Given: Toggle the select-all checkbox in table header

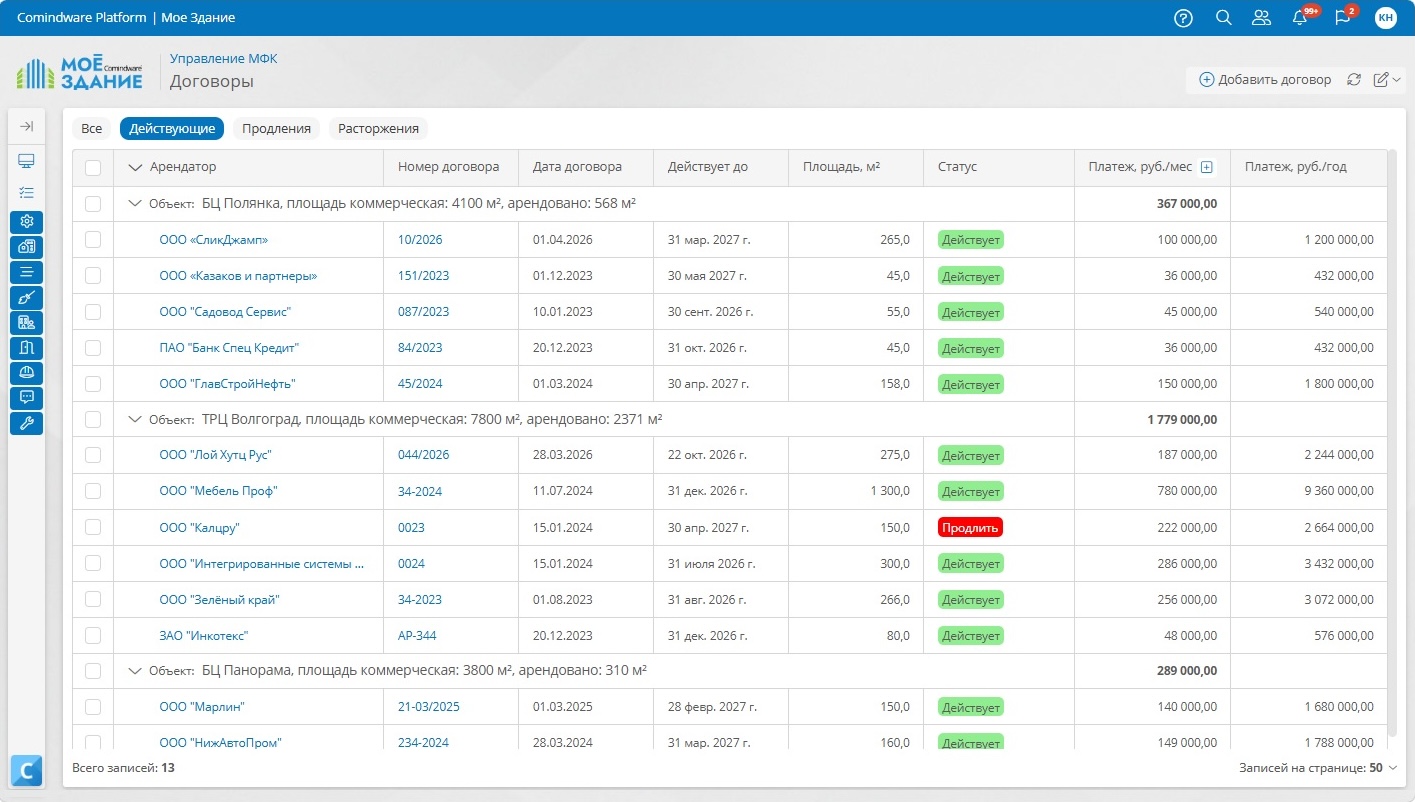Looking at the screenshot, I should 93,168.
